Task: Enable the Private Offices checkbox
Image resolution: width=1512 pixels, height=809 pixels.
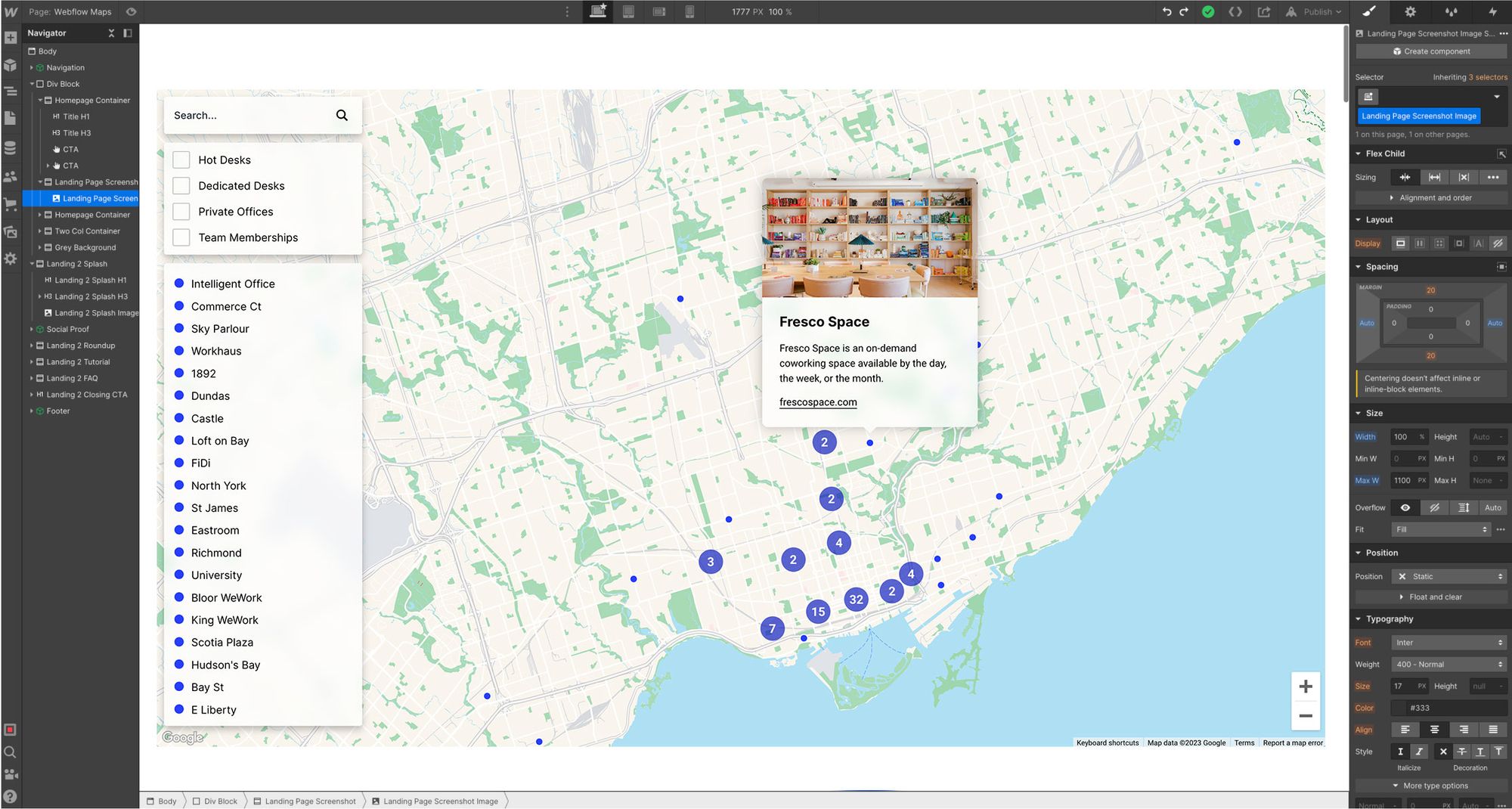Action: (x=181, y=211)
